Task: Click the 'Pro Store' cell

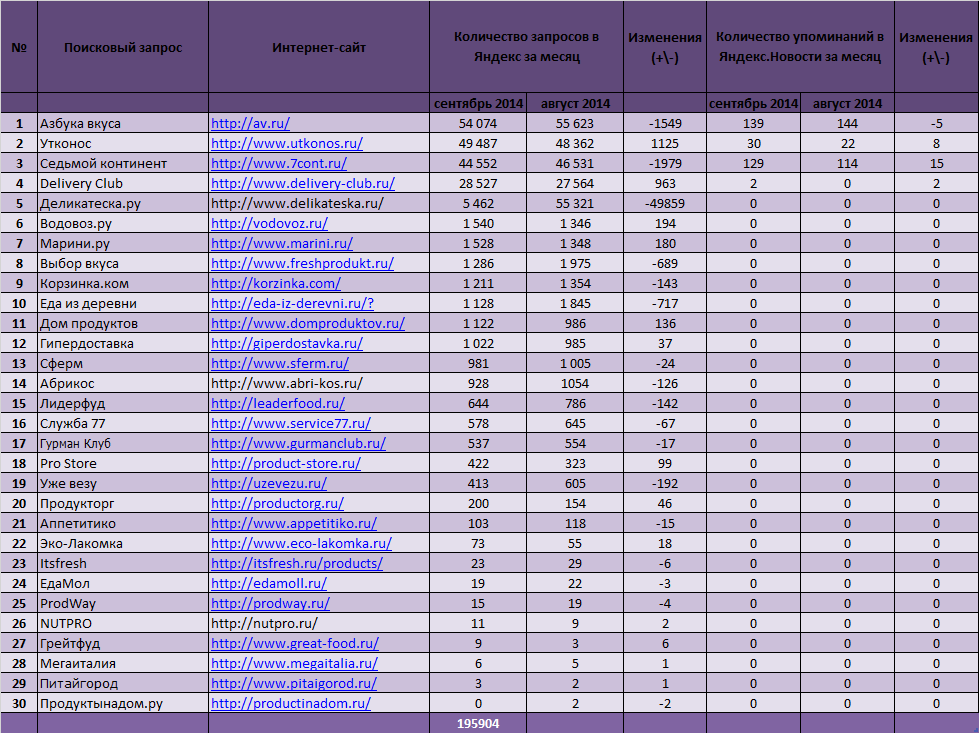Action: point(123,463)
